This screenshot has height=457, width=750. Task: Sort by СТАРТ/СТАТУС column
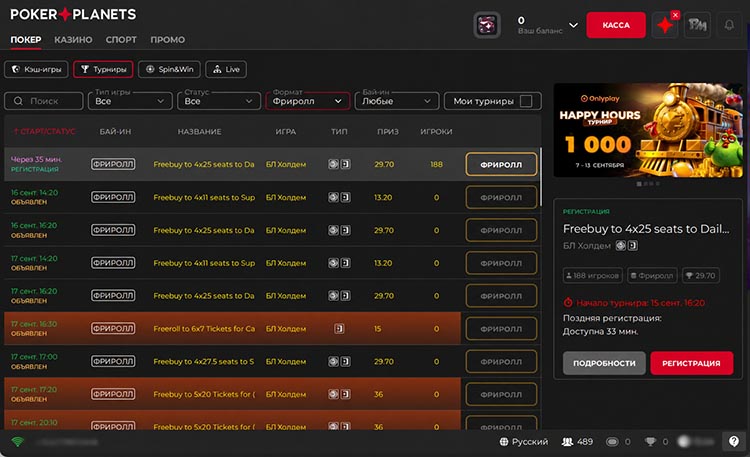pyautogui.click(x=44, y=131)
